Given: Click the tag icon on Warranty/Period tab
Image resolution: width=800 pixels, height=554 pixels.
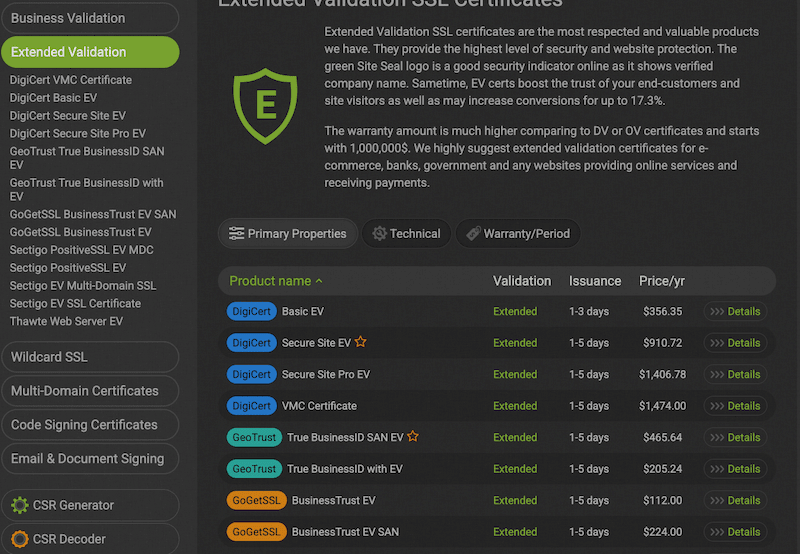Looking at the screenshot, I should click(473, 234).
